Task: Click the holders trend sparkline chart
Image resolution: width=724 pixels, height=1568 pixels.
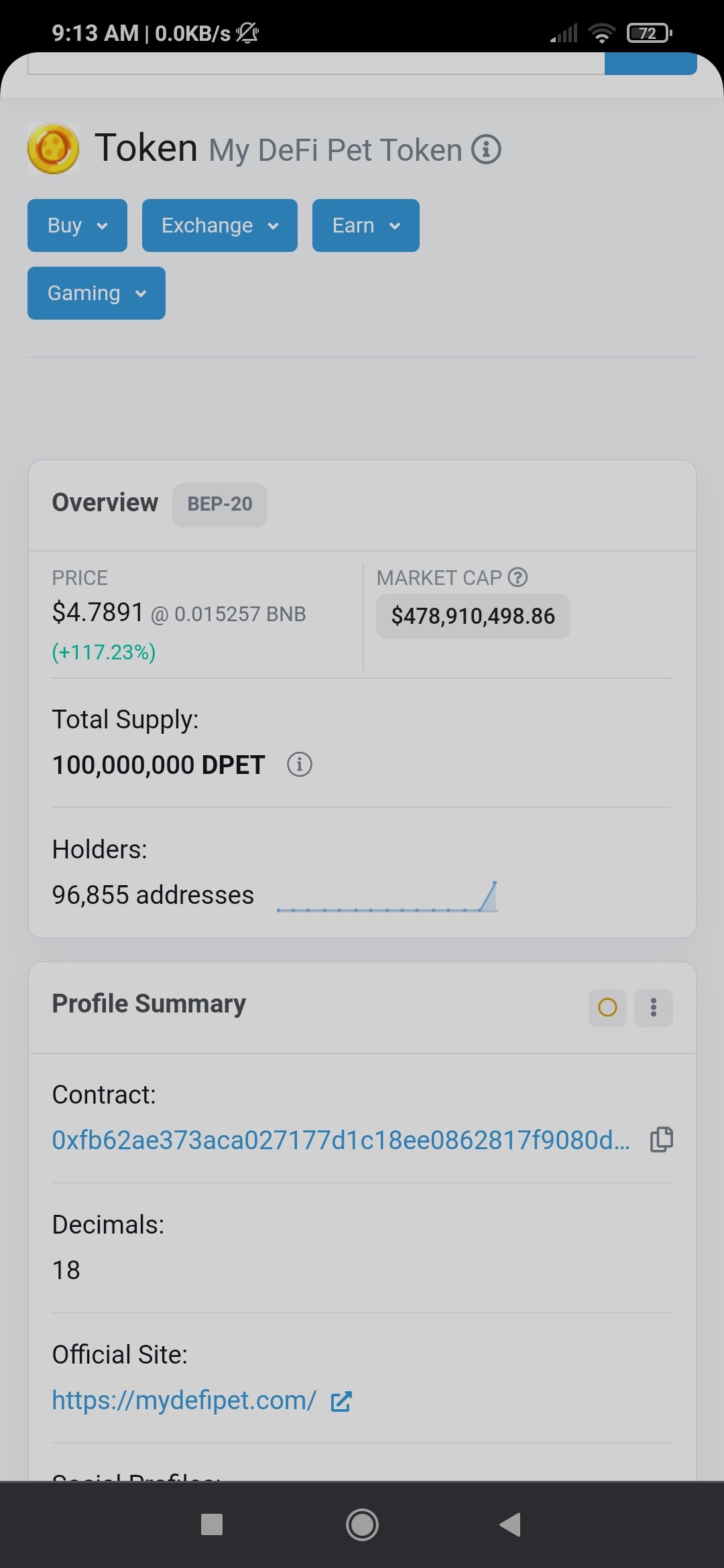Action: tap(387, 897)
